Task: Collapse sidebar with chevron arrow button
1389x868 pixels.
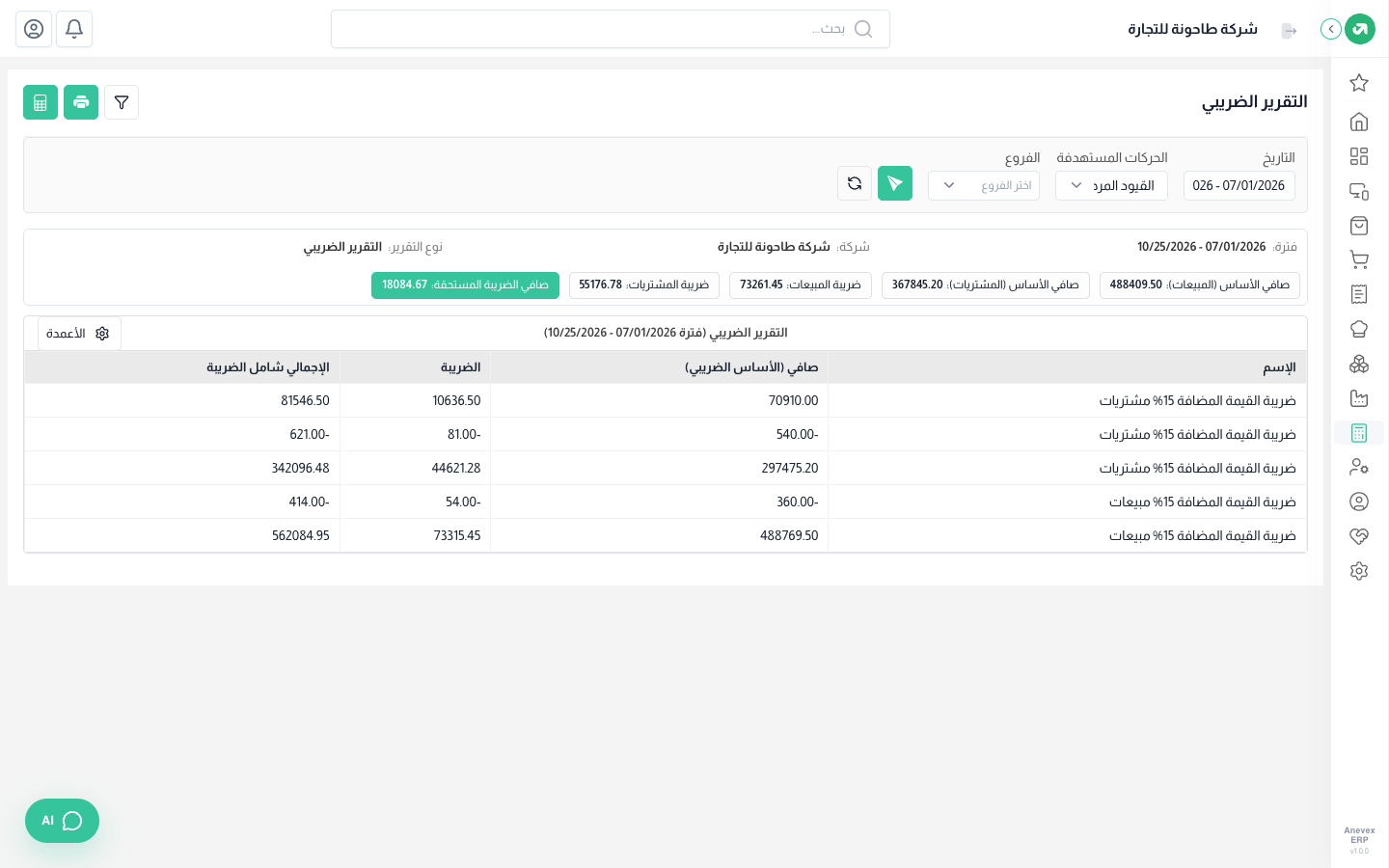Action: pos(1331,29)
